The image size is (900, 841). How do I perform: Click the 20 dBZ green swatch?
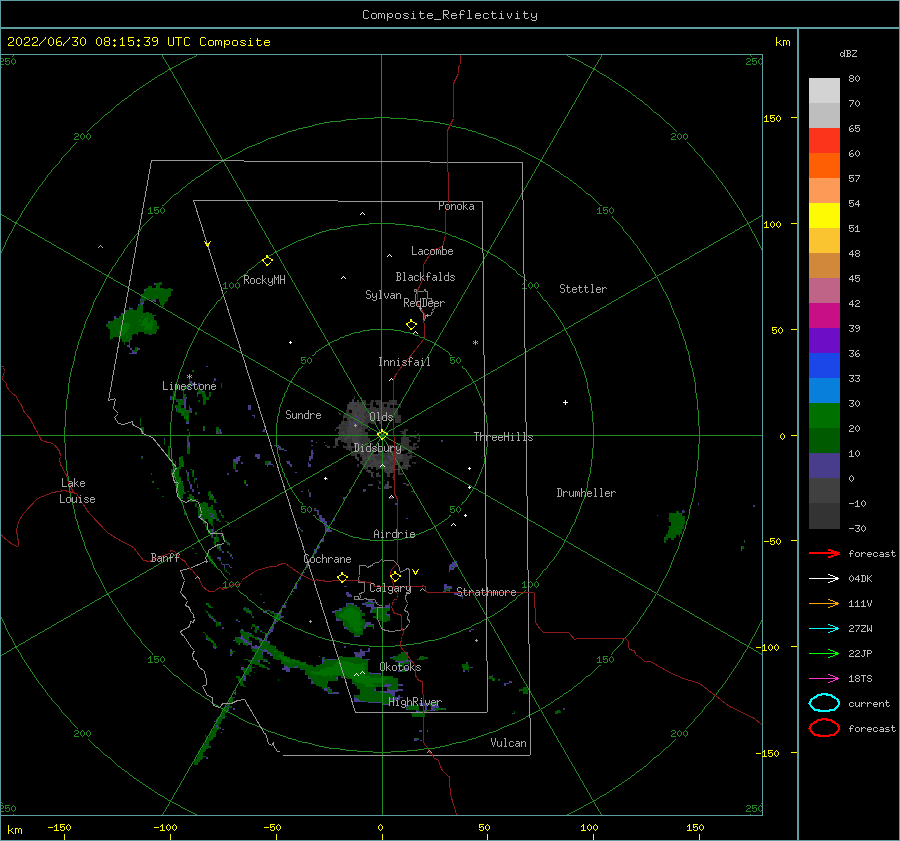tap(824, 415)
